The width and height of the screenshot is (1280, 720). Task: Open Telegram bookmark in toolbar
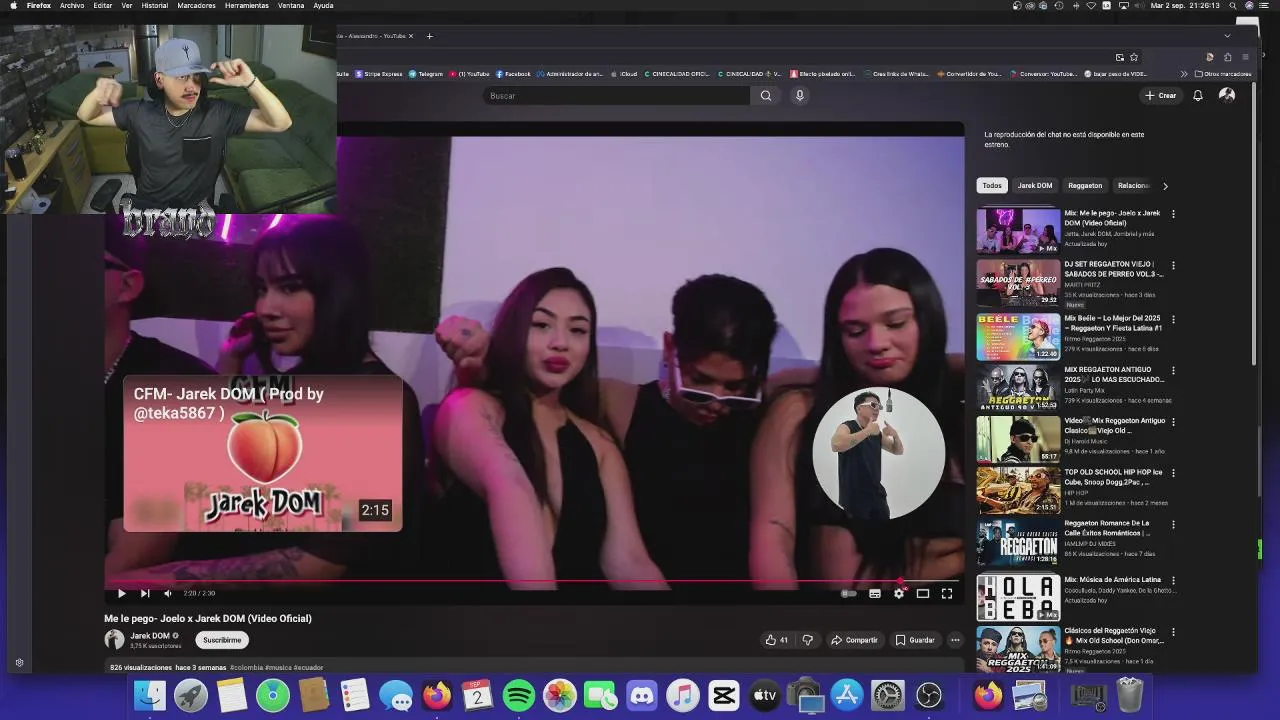pos(426,74)
